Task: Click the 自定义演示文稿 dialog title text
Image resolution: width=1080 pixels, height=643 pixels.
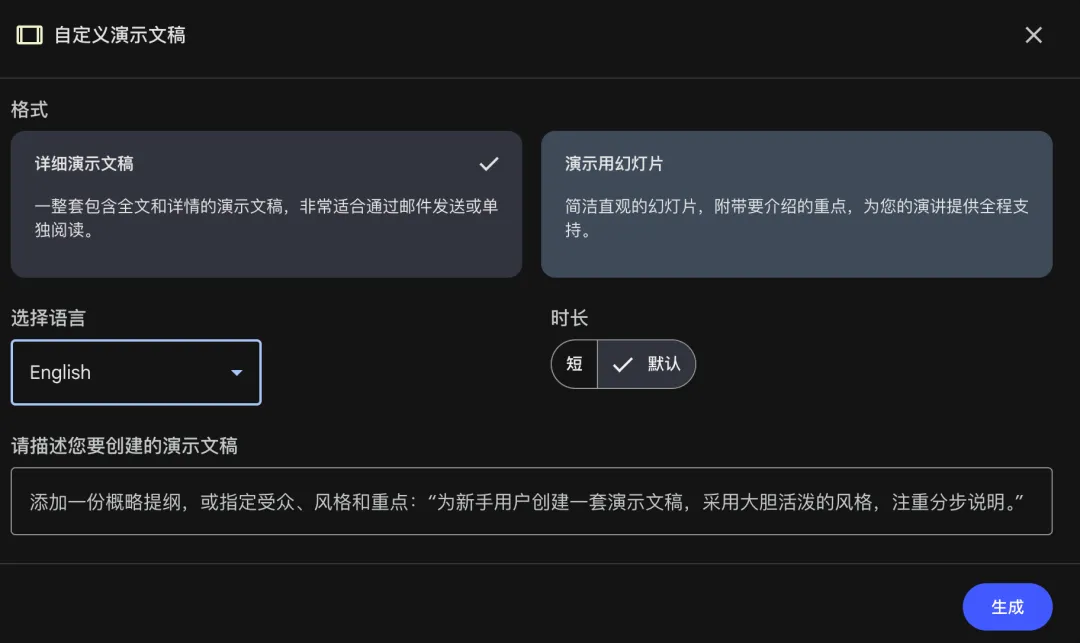Action: (120, 35)
